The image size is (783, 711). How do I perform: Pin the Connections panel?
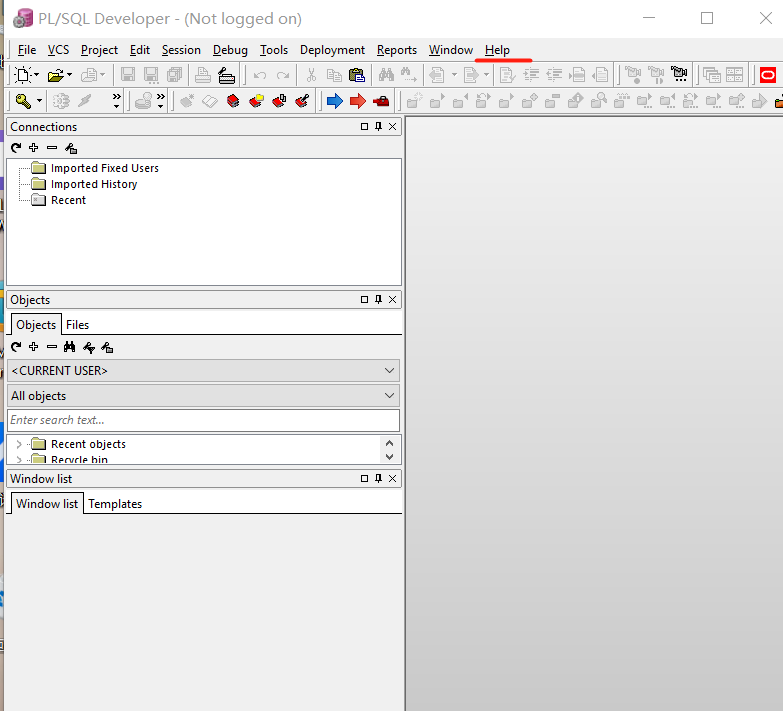379,126
